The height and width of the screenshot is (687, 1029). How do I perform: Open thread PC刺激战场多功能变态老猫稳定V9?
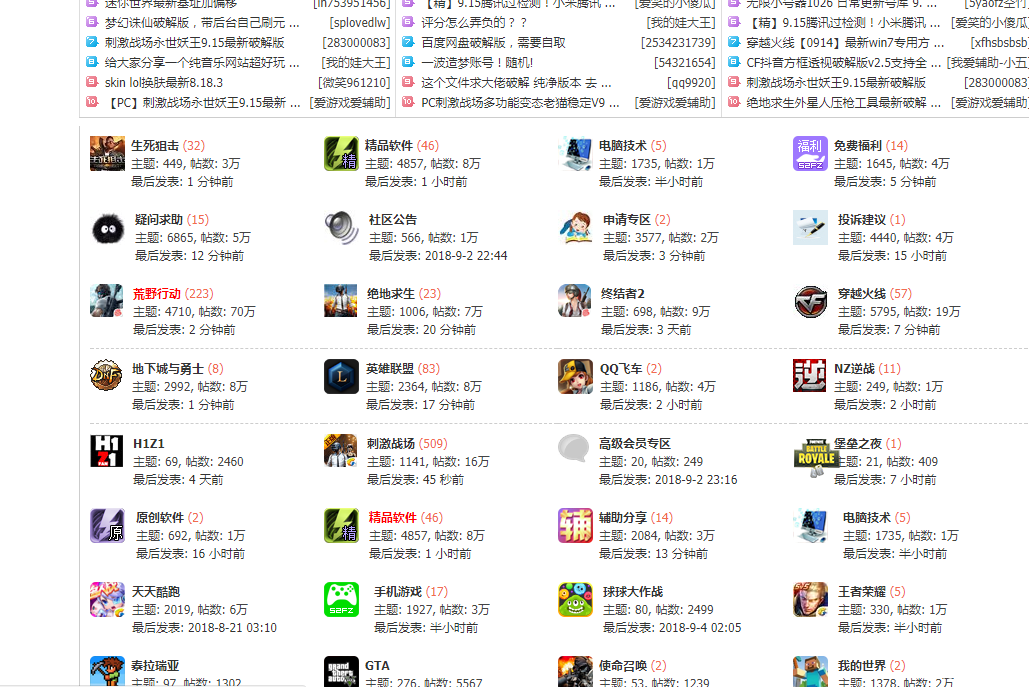(x=520, y=103)
